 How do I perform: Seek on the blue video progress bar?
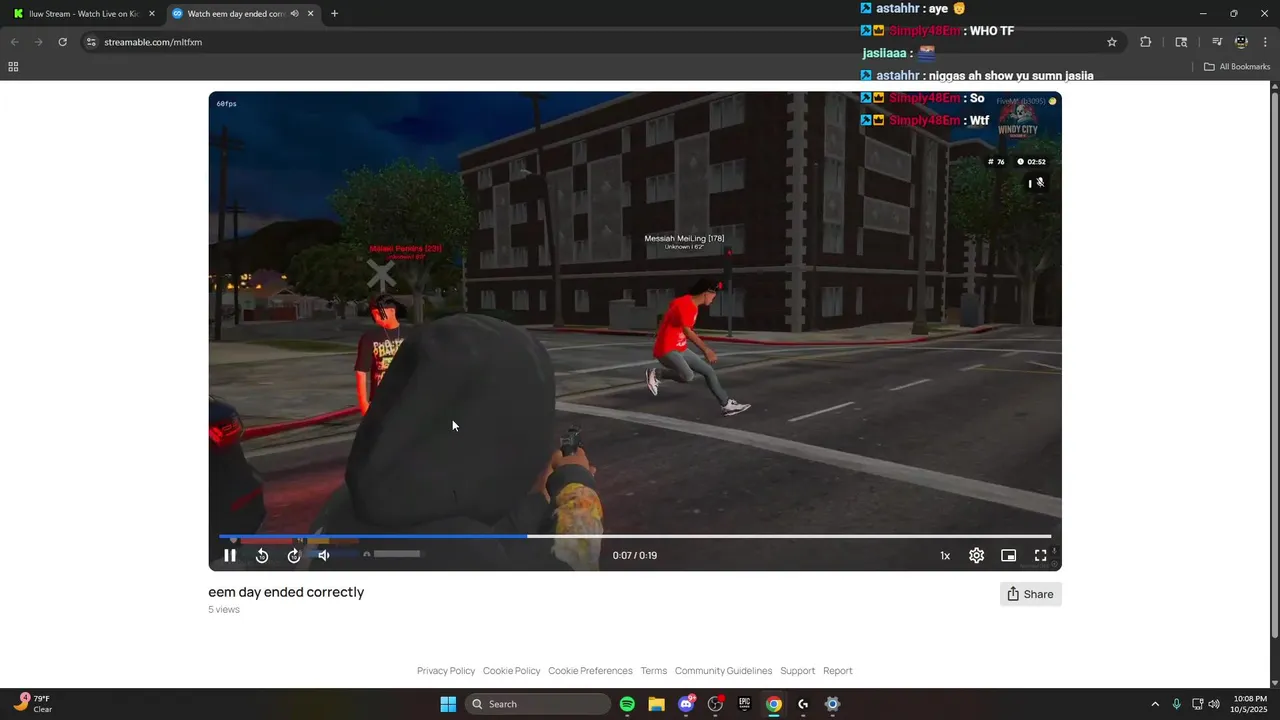(635, 537)
